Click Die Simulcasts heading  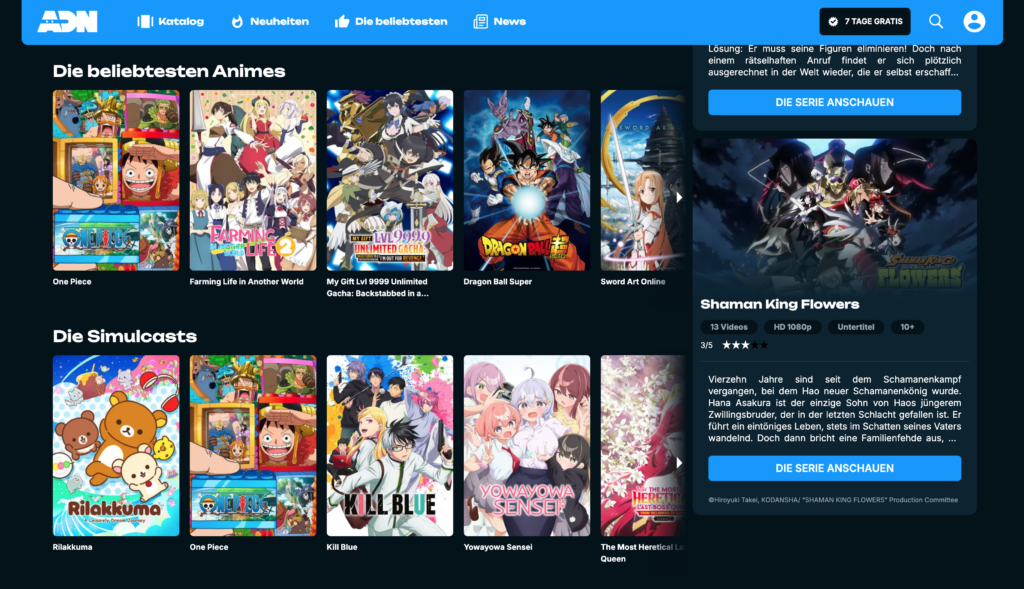click(x=125, y=336)
